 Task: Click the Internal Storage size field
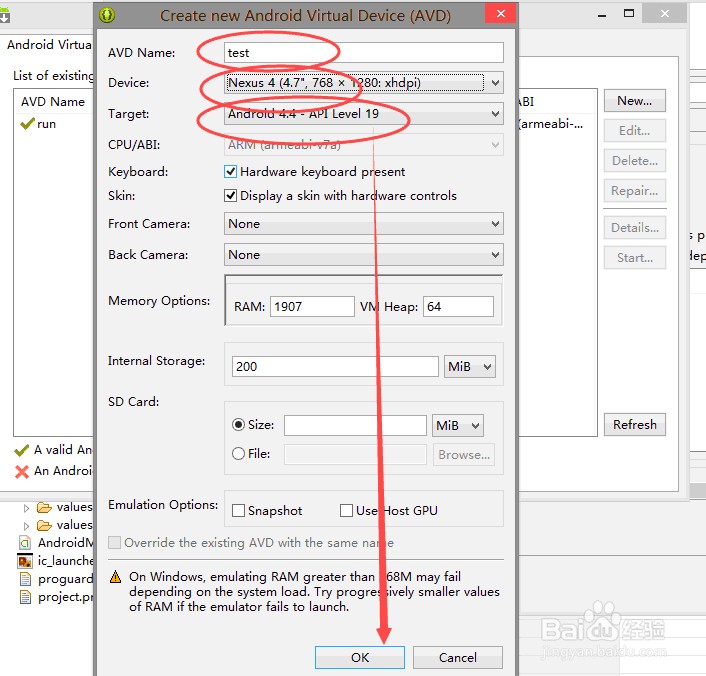coord(335,366)
